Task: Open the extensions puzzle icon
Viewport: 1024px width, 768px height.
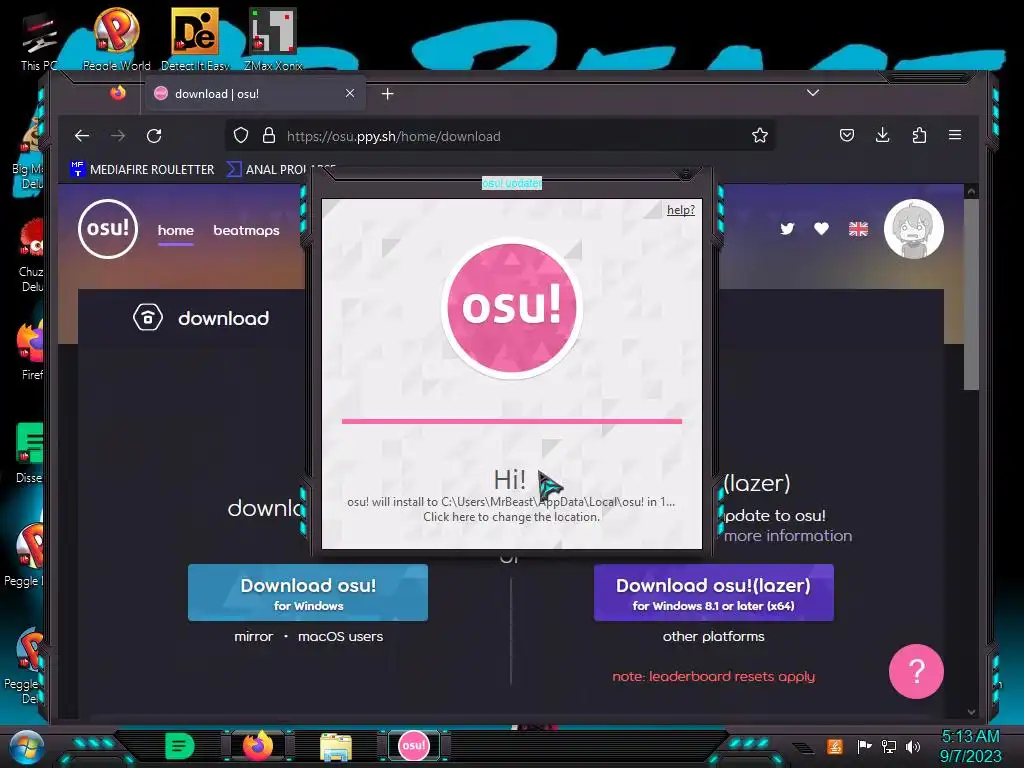Action: pyautogui.click(x=919, y=135)
